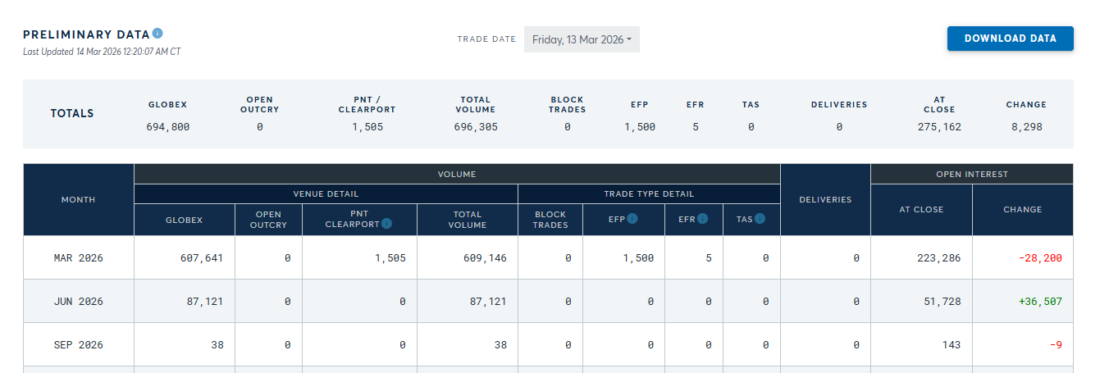
Task: Click the info icon beside Preliminary Data
Action: (x=158, y=33)
